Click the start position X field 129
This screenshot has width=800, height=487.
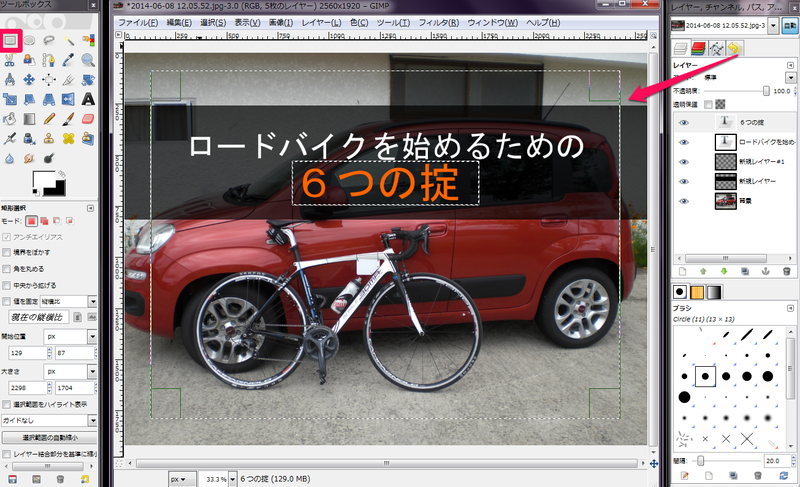tap(27, 353)
